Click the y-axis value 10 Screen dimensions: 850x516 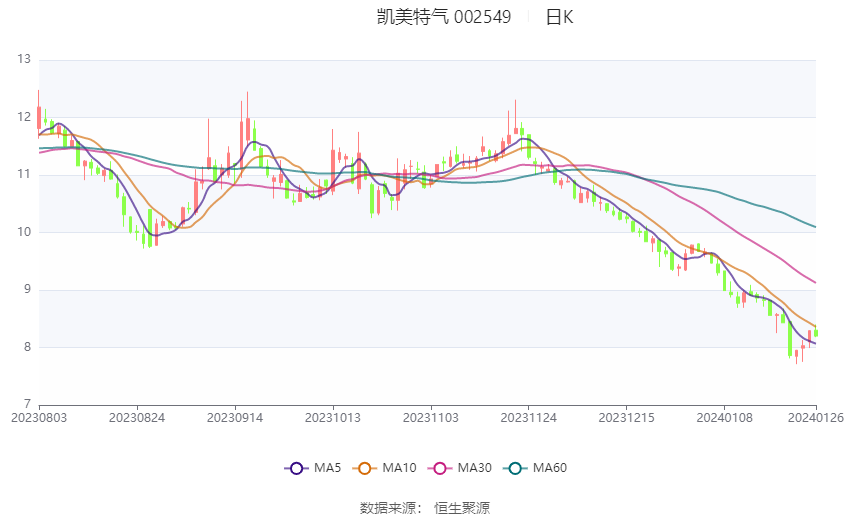point(24,232)
